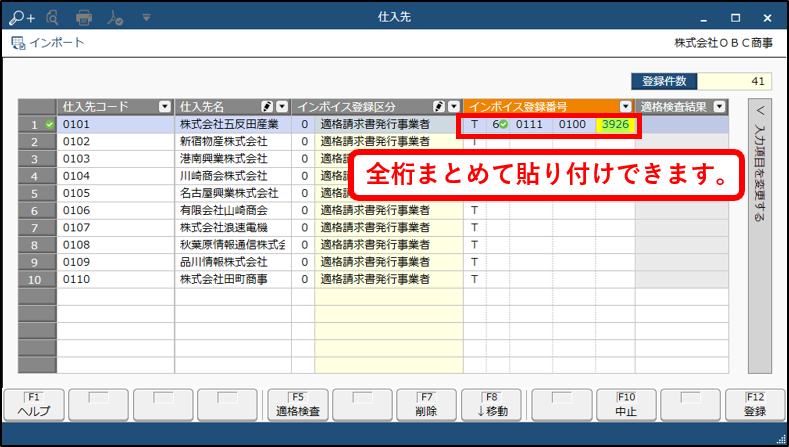Click supplier name 川崎商会株式会社
This screenshot has height=447, width=789.
coord(223,176)
